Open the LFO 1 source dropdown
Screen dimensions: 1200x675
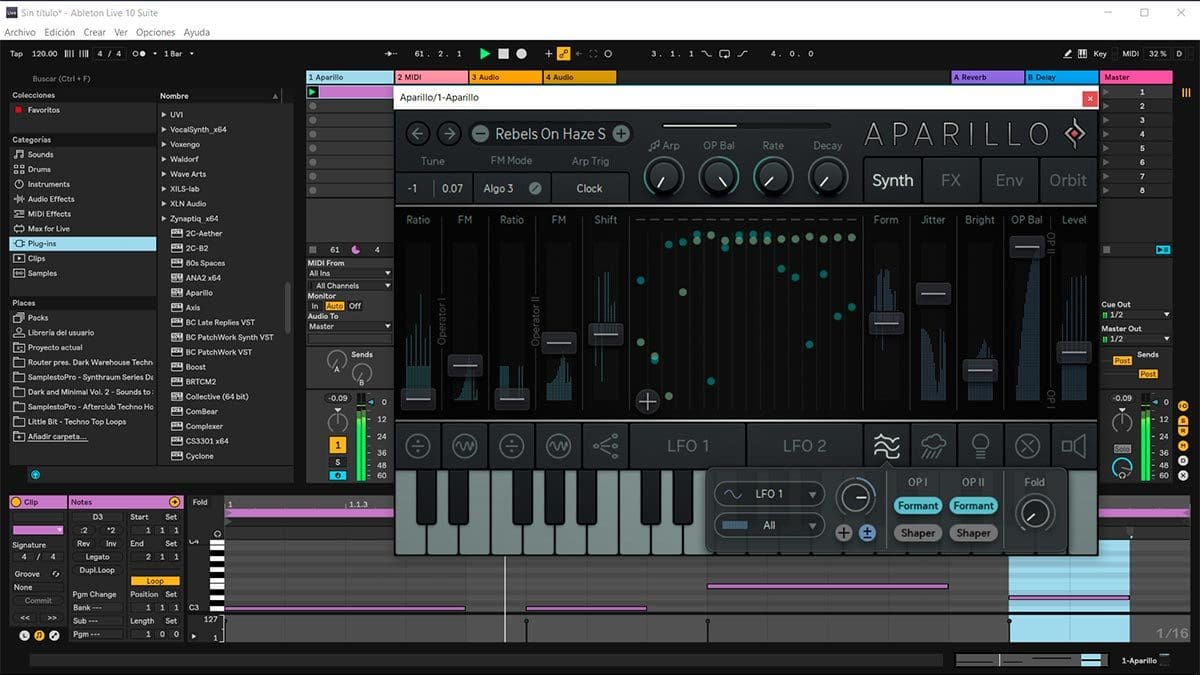769,494
